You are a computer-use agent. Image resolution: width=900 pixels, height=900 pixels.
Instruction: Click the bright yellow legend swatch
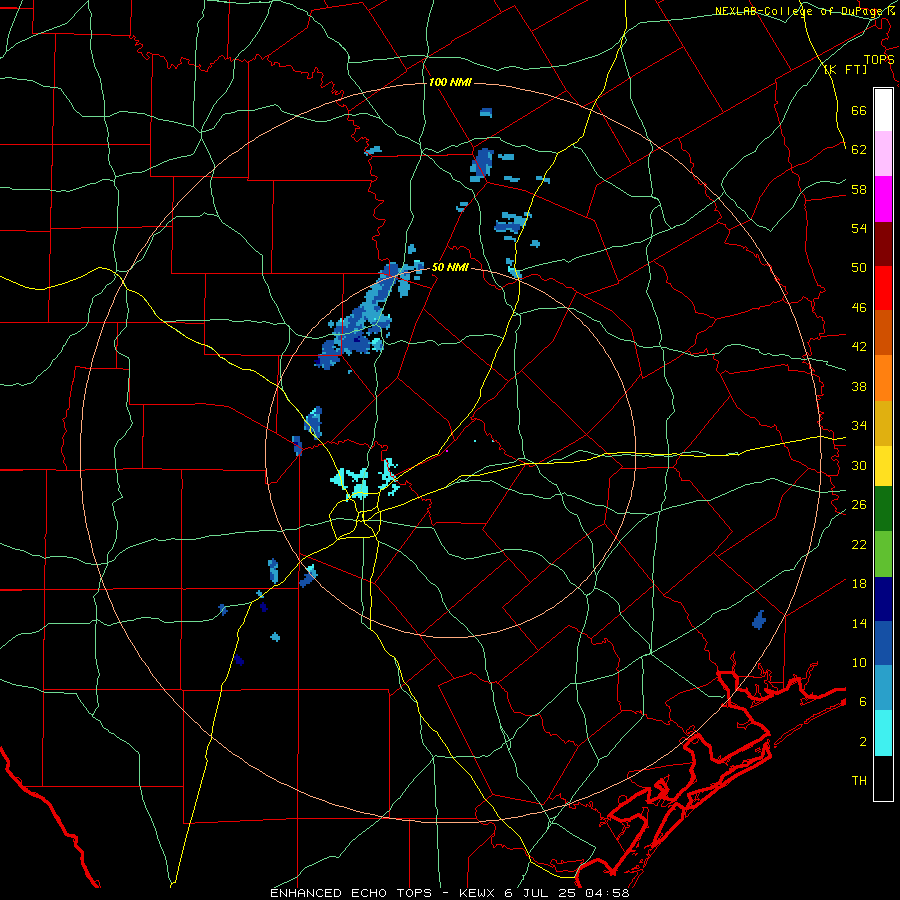click(883, 465)
